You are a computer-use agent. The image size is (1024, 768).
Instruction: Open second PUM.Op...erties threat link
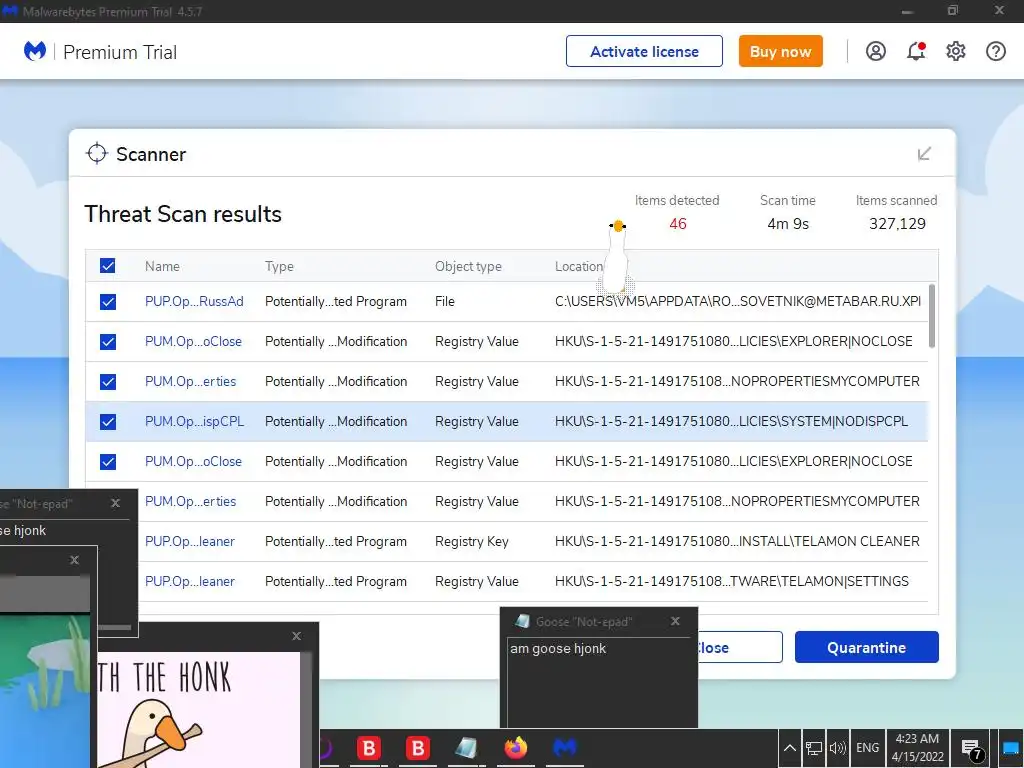[190, 502]
